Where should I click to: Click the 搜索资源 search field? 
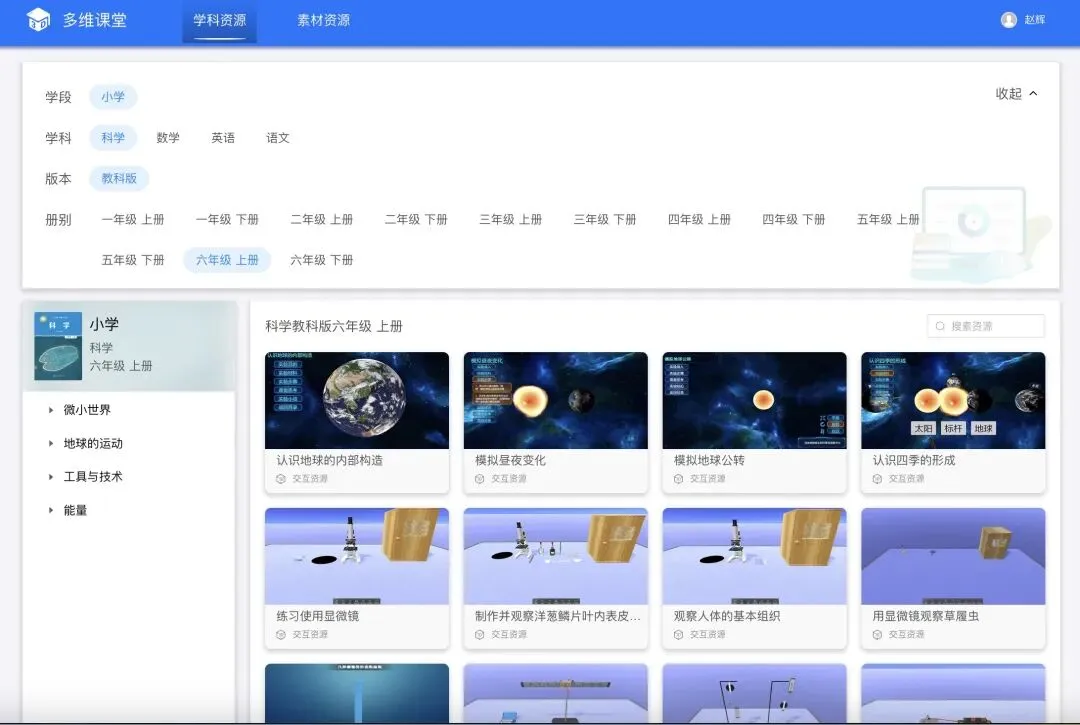(986, 326)
